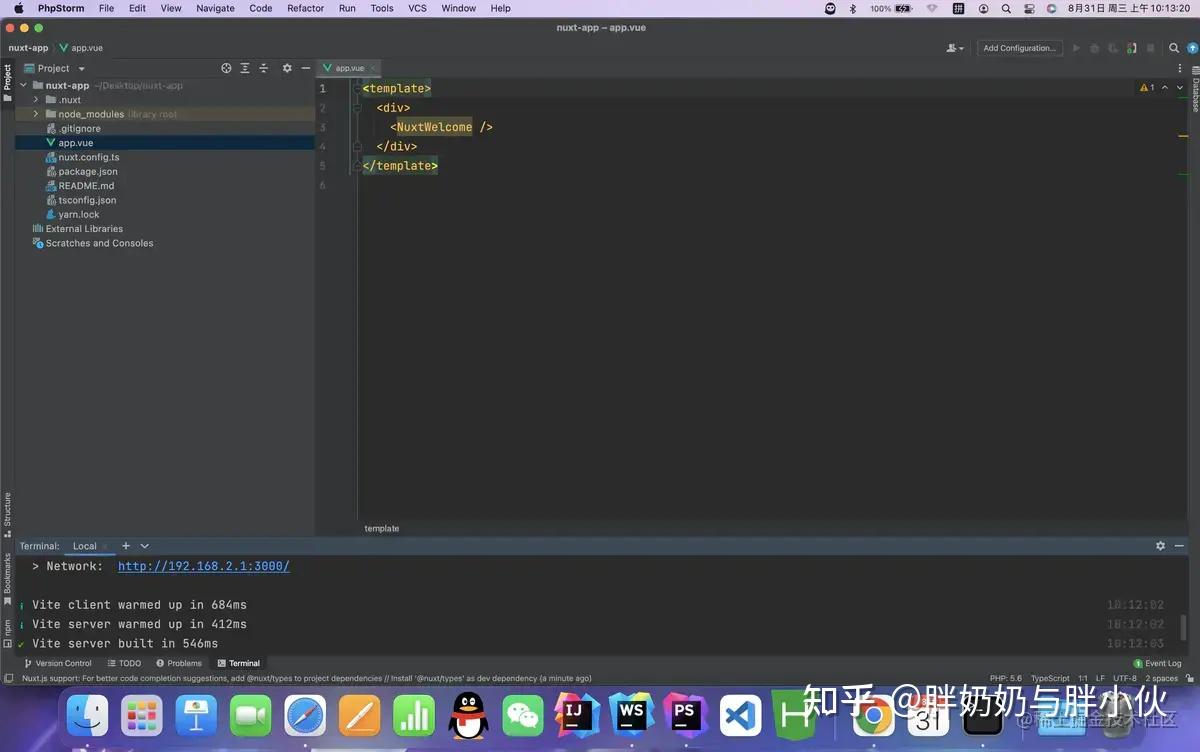Expand the .nuxt folder in project tree
Screen dimensions: 1200x752
pos(36,100)
